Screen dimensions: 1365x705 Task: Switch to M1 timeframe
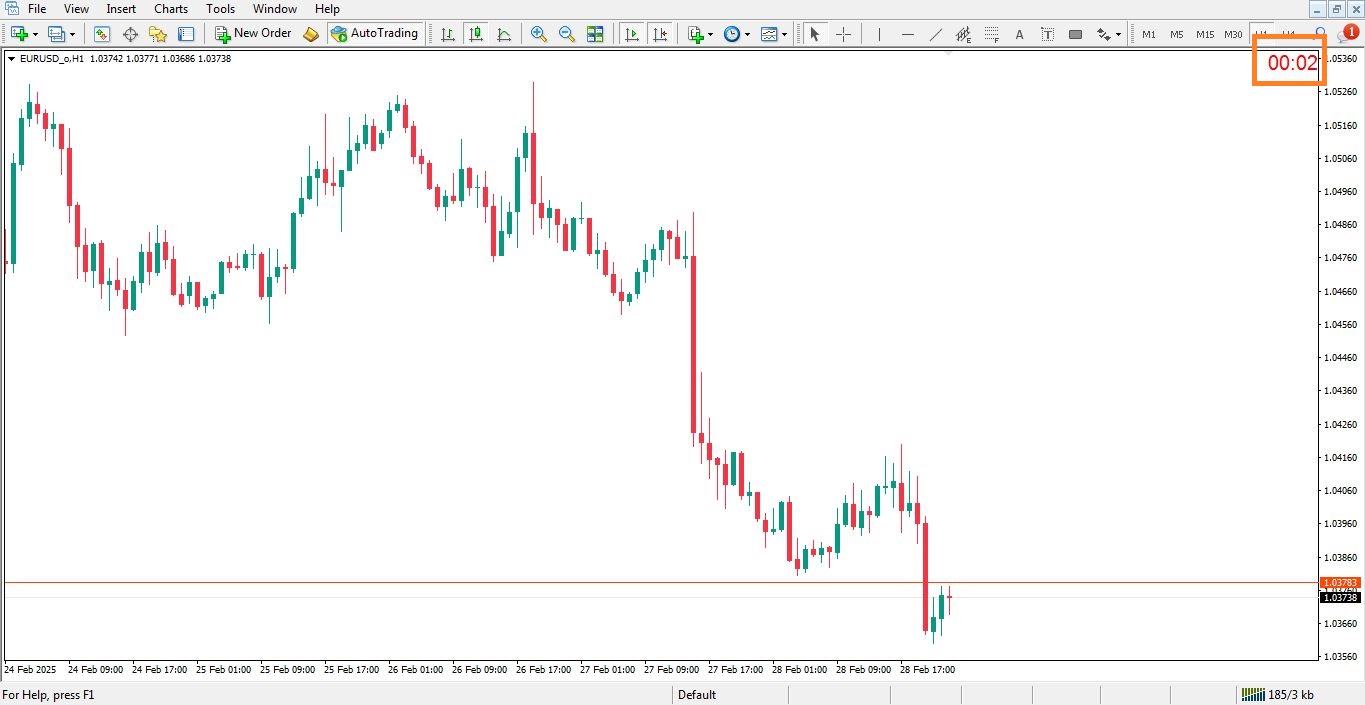point(1149,34)
